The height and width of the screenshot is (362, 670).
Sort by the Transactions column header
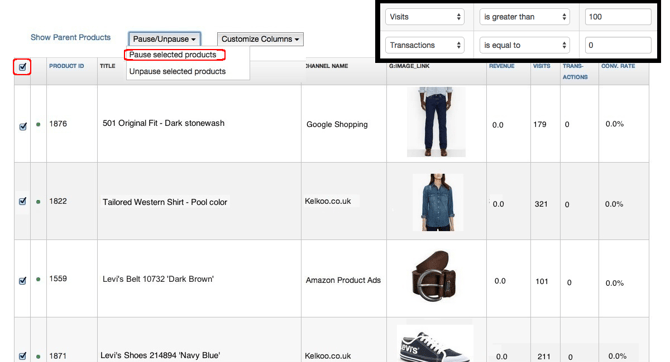tap(575, 71)
